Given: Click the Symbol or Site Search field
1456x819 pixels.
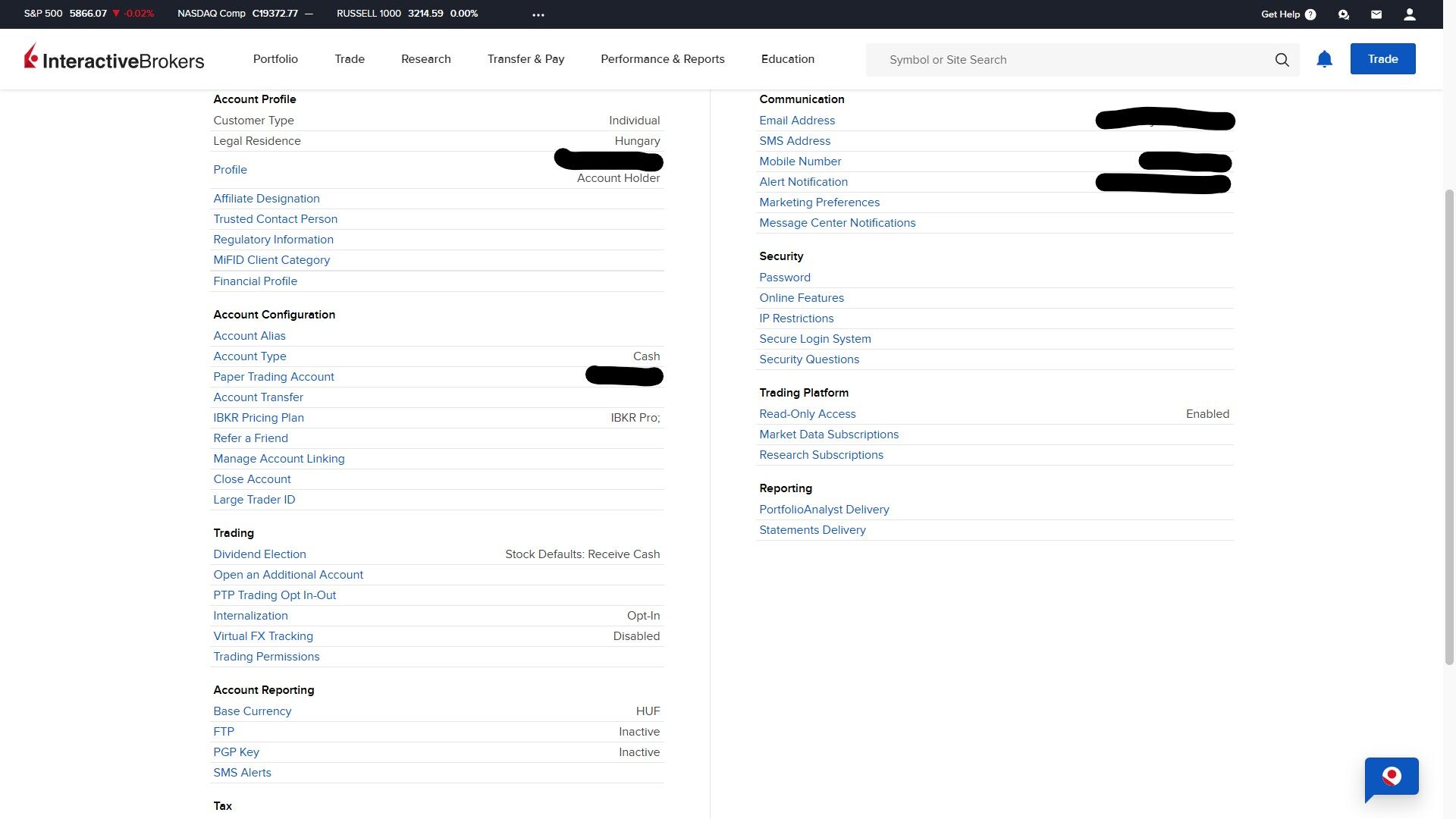Looking at the screenshot, I should [x=1069, y=60].
